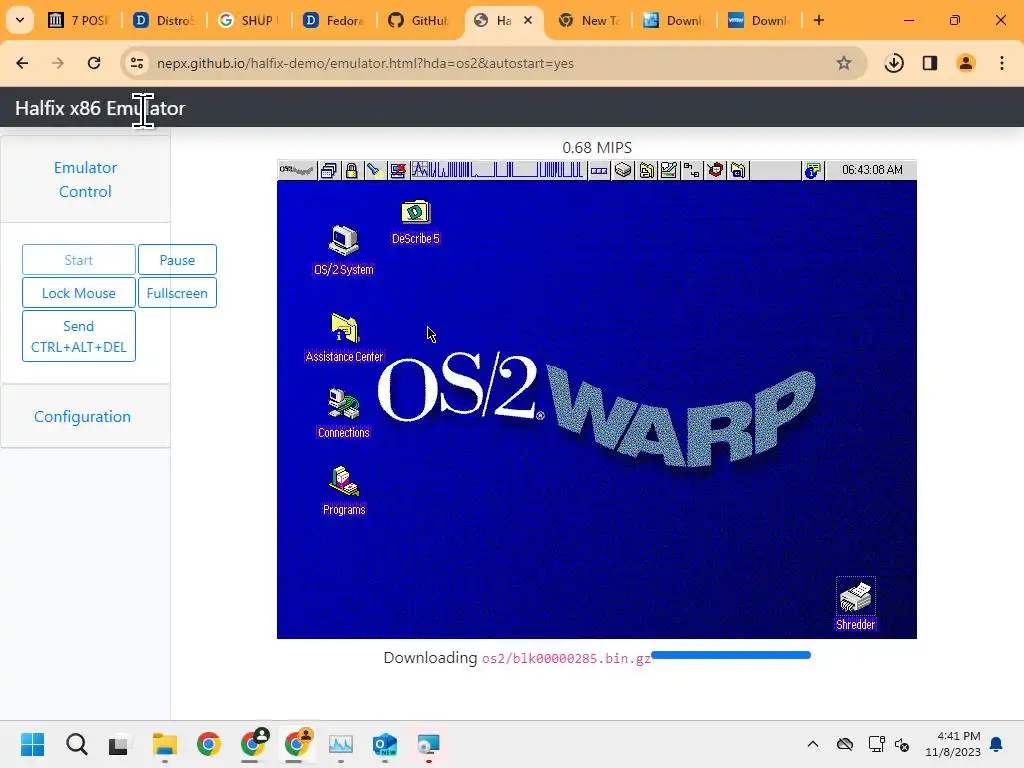This screenshot has height=768, width=1024.
Task: Click the Lock Mouse button
Action: pyautogui.click(x=78, y=293)
